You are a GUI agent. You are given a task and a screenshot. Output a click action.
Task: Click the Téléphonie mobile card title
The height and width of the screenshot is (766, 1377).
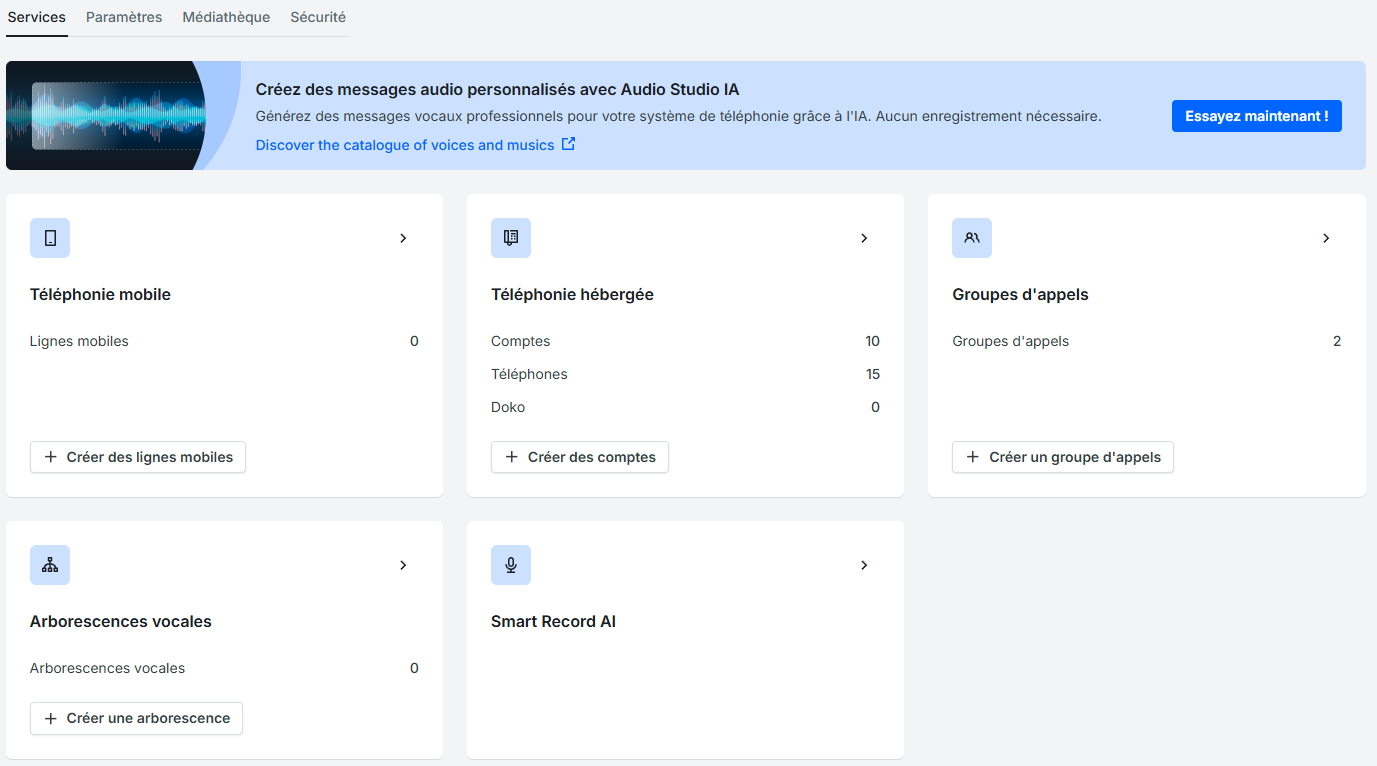point(100,295)
